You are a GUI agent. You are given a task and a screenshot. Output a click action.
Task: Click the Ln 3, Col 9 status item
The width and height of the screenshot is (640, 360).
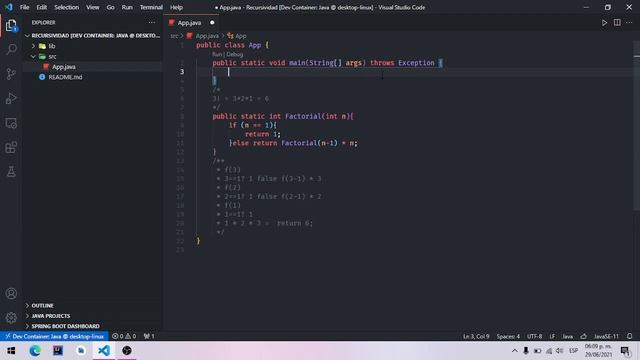click(x=476, y=336)
